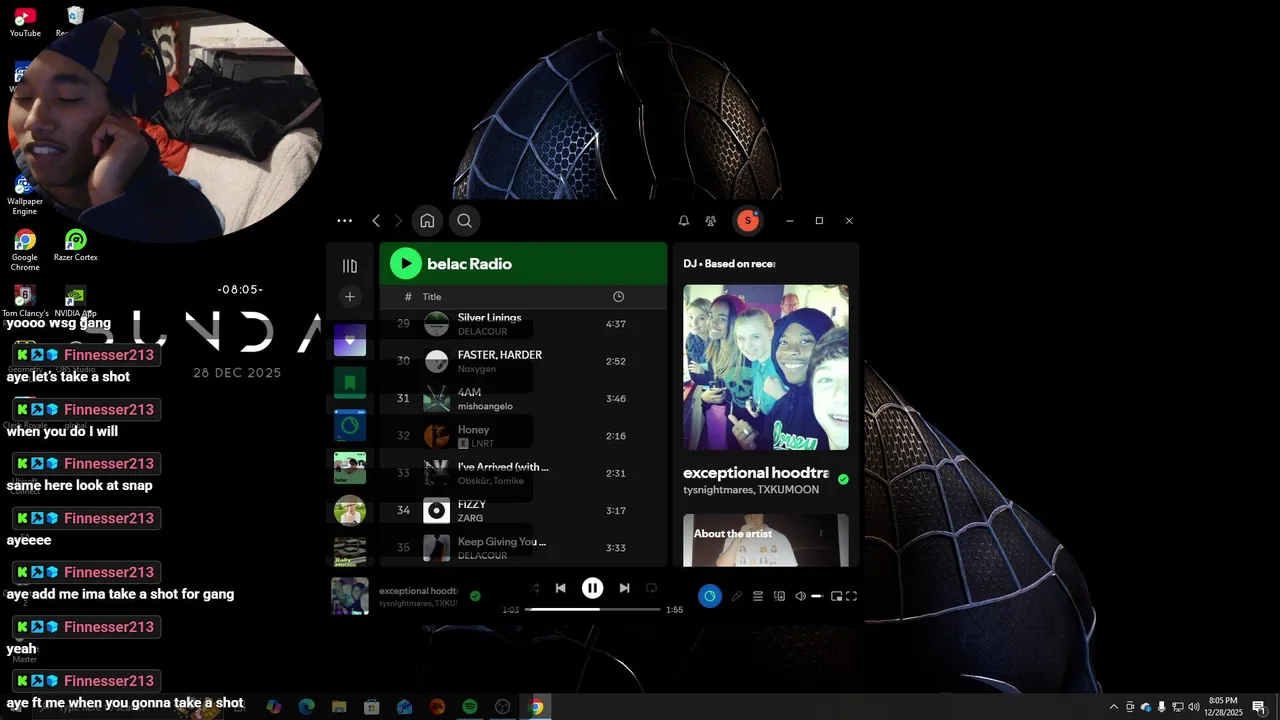1280x720 pixels.
Task: Connect to a device
Action: click(x=779, y=596)
